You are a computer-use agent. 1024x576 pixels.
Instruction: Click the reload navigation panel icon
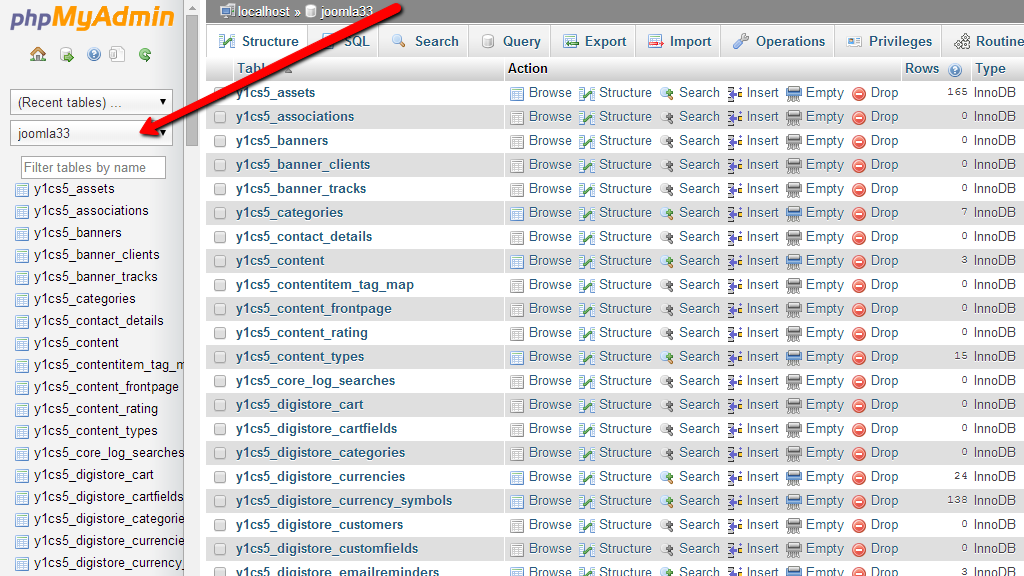pos(145,55)
